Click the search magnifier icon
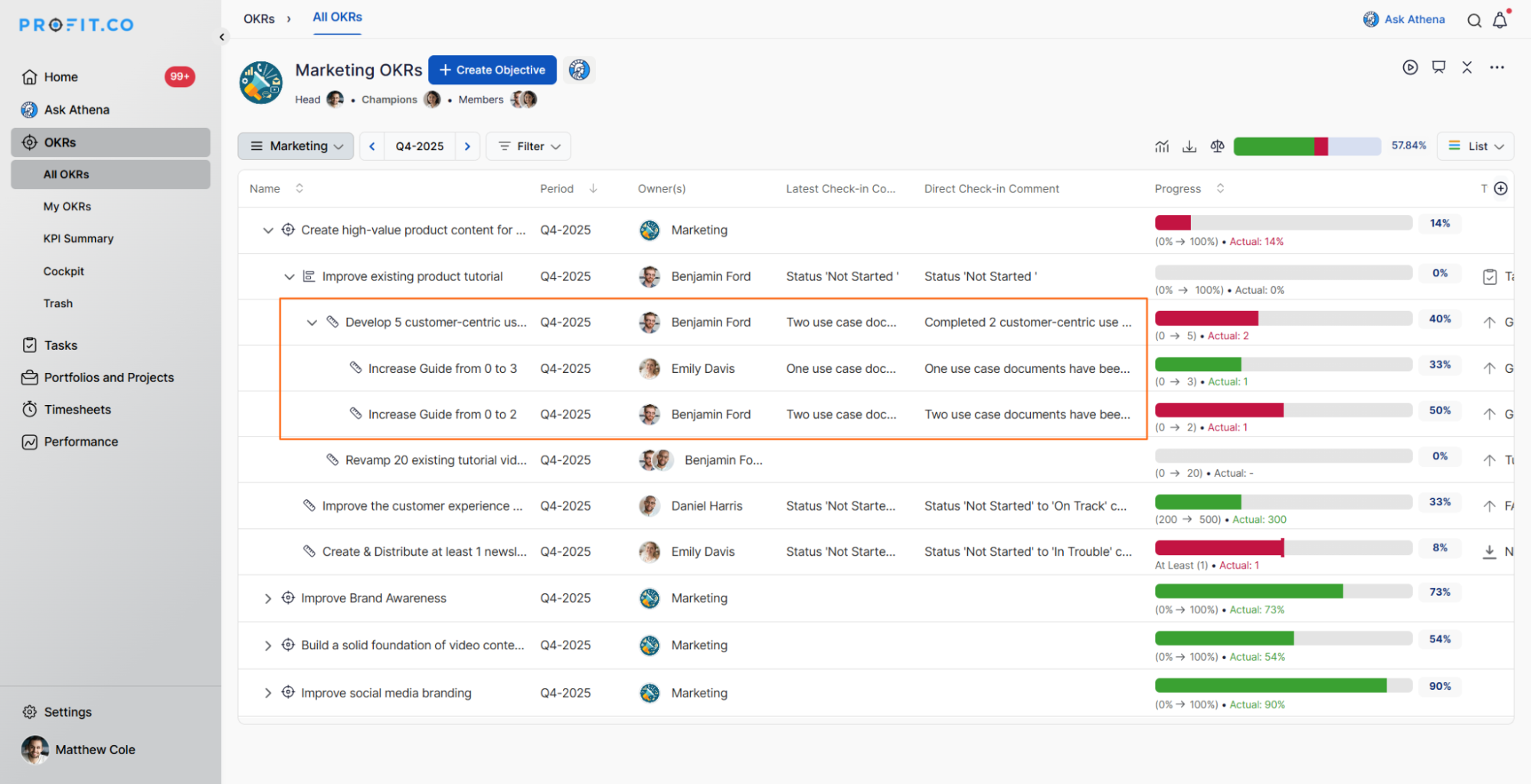 1474,21
